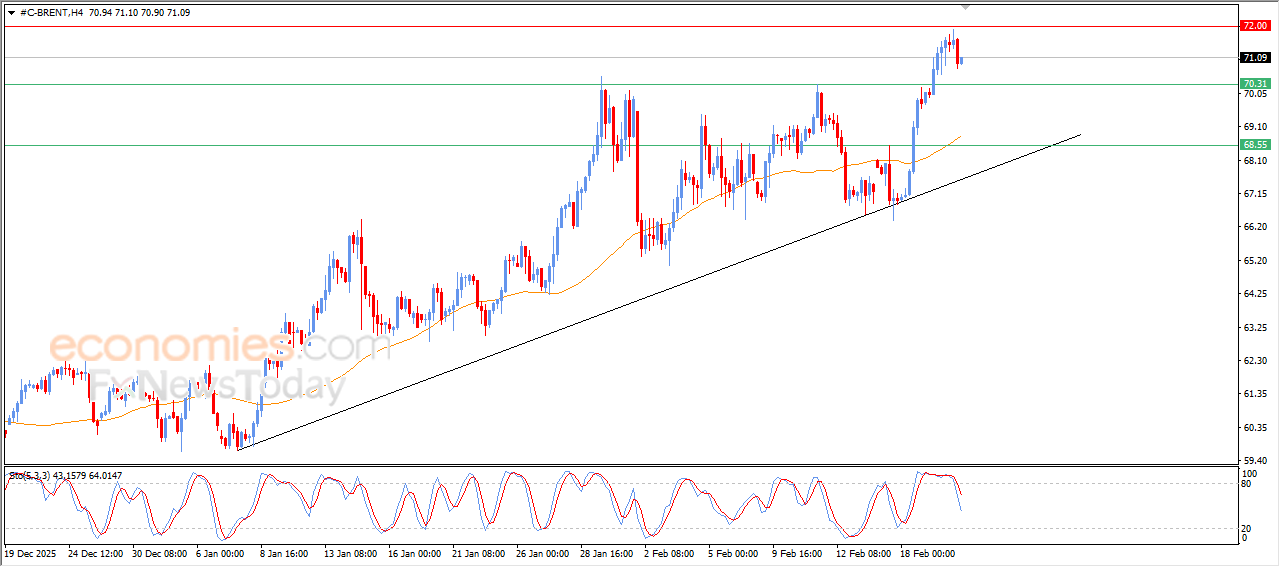The image size is (1280, 567).
Task: Click the 68.55 green price tag
Action: 1255,145
